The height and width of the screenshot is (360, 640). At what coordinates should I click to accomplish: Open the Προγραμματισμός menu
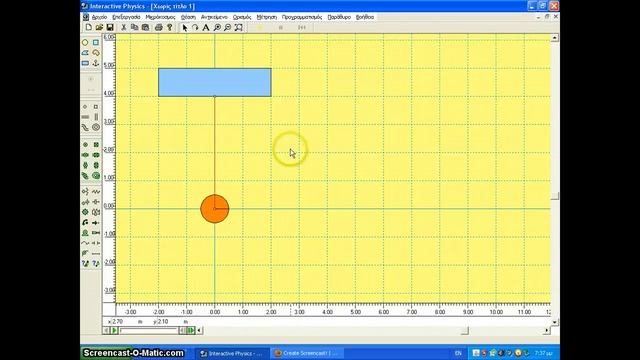[302, 17]
